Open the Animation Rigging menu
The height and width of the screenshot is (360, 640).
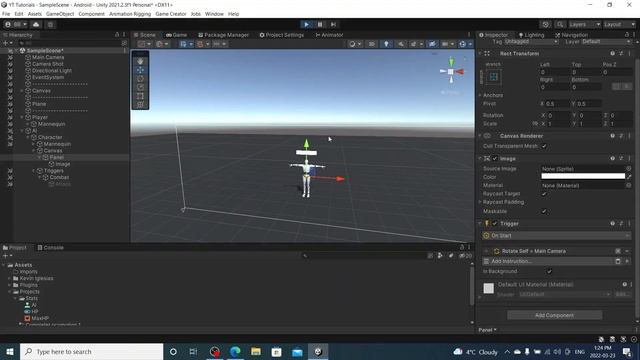(130, 14)
